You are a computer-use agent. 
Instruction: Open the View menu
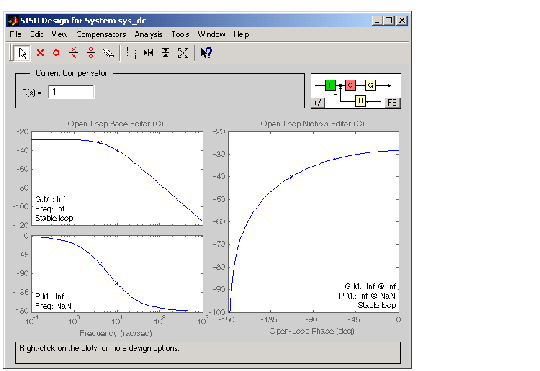tap(59, 34)
